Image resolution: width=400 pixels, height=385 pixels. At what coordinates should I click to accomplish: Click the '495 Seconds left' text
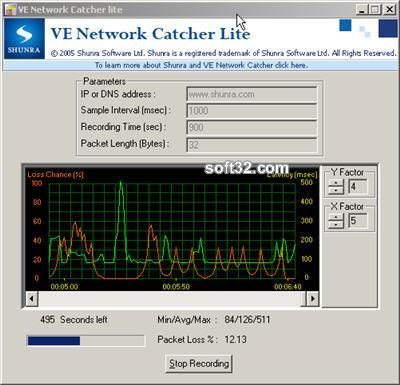pos(74,320)
